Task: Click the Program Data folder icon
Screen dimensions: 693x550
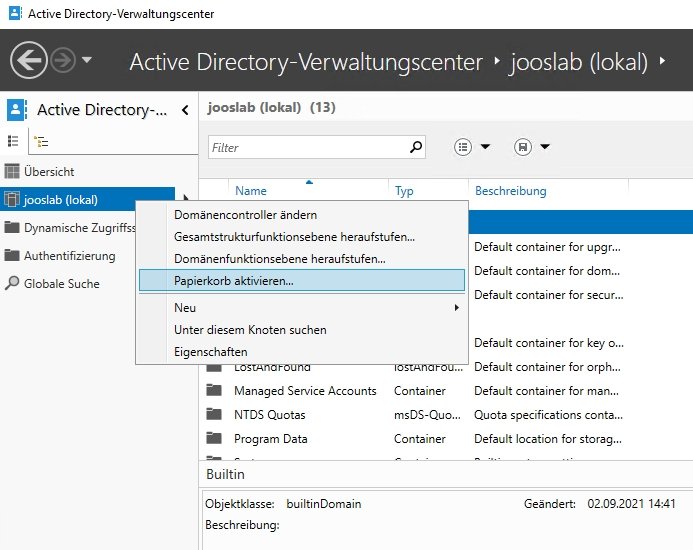Action: pyautogui.click(x=214, y=439)
